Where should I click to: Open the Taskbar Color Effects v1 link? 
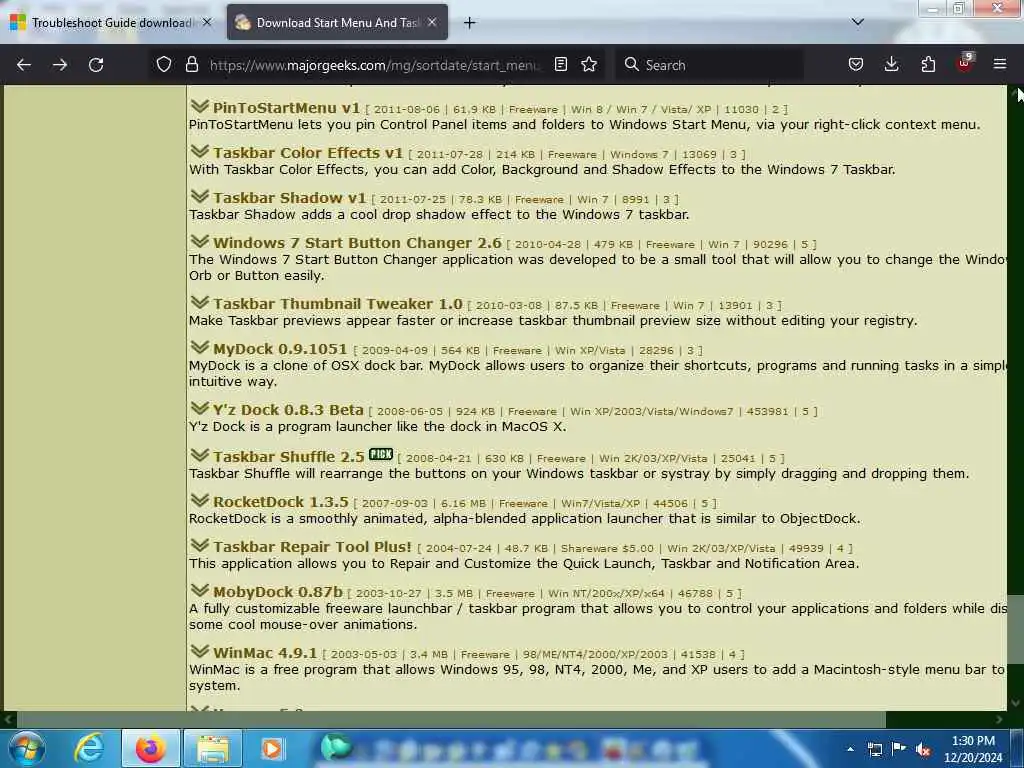coord(308,153)
